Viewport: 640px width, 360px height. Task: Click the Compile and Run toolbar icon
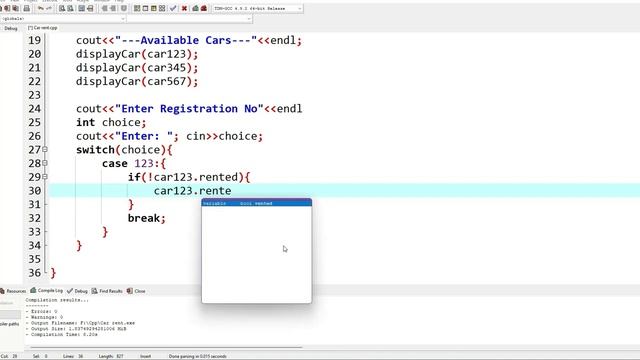click(154, 8)
